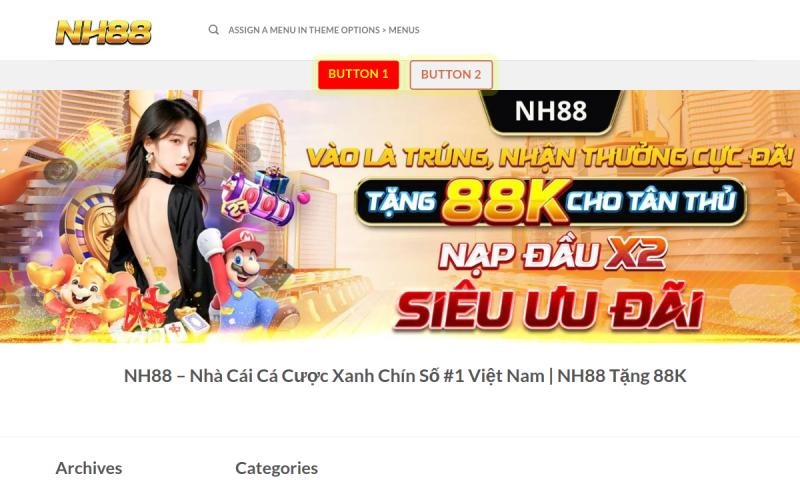Click the red Siêu ưu đãi banner text
The image size is (800, 480).
coord(549,309)
